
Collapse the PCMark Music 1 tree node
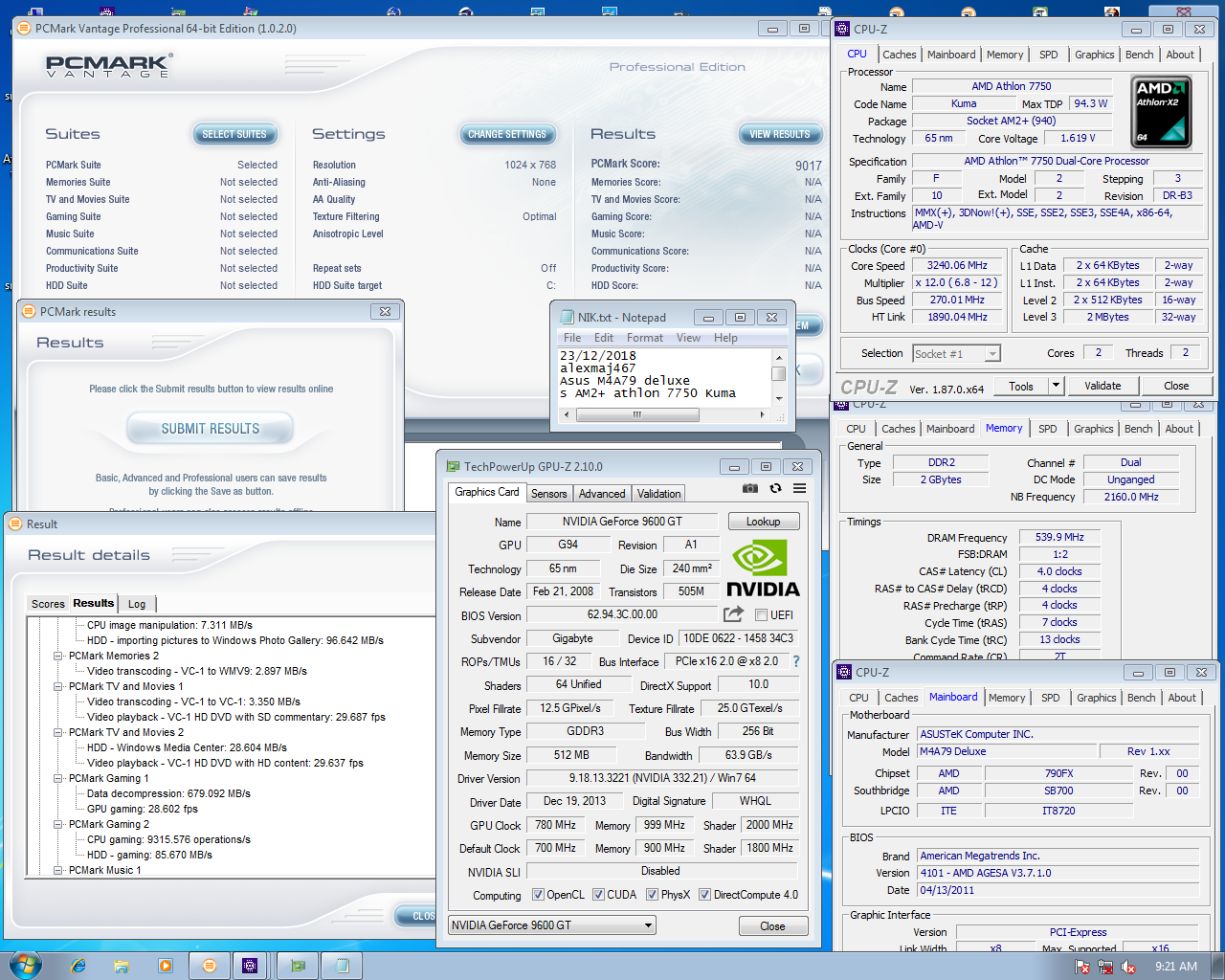tap(58, 870)
